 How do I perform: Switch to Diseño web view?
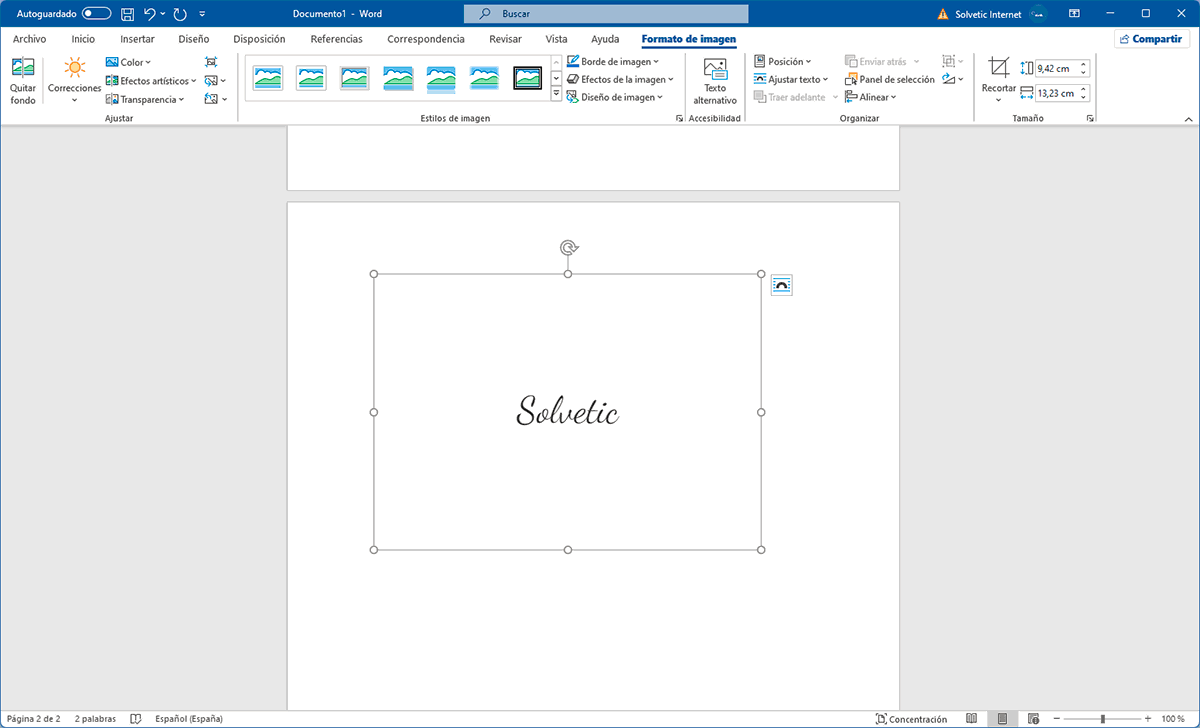tap(1034, 719)
